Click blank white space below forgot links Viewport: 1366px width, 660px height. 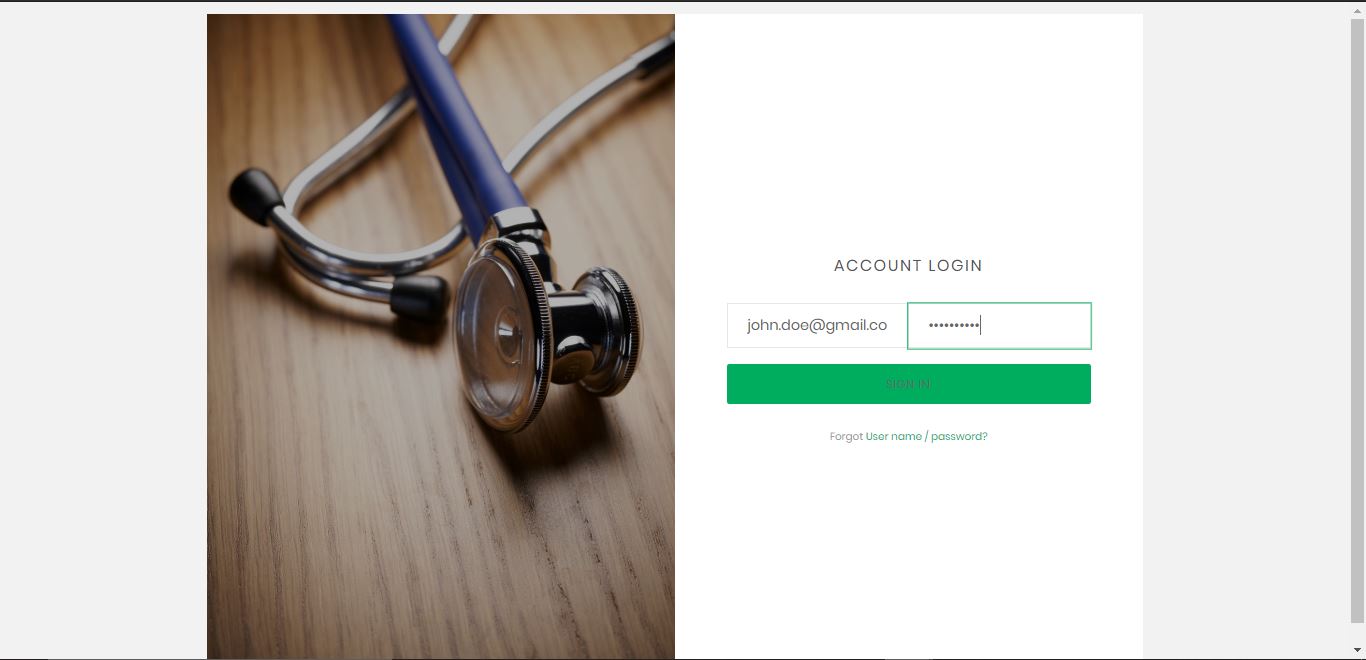pyautogui.click(x=908, y=550)
